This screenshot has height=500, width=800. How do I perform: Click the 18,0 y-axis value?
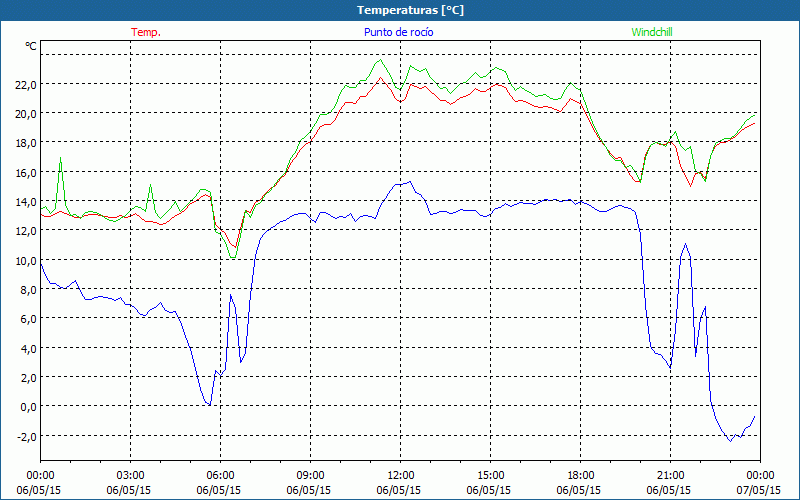26,142
